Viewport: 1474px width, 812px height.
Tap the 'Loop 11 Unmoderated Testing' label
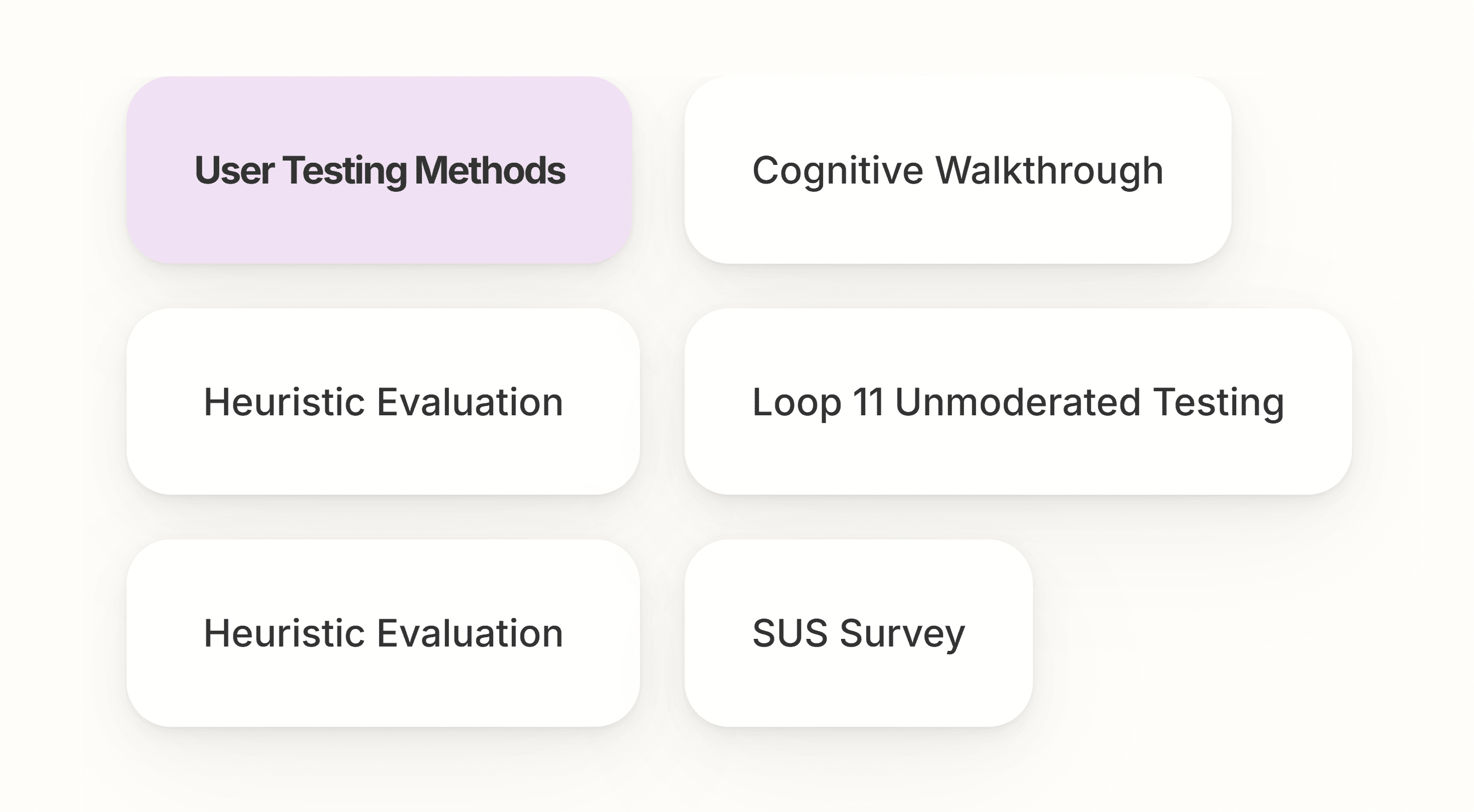pyautogui.click(x=1018, y=402)
